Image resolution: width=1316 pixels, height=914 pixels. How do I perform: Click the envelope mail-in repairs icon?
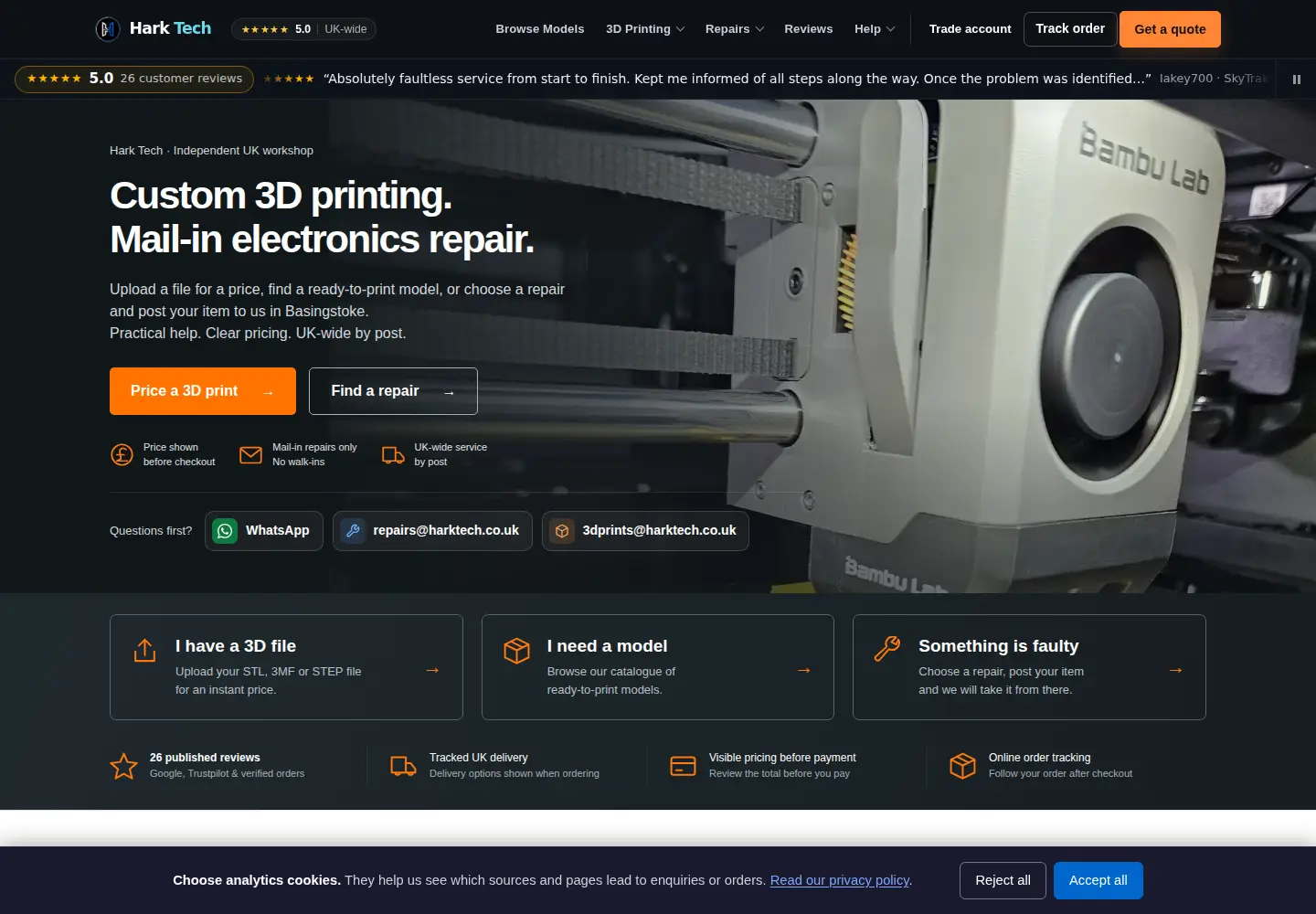tap(250, 454)
